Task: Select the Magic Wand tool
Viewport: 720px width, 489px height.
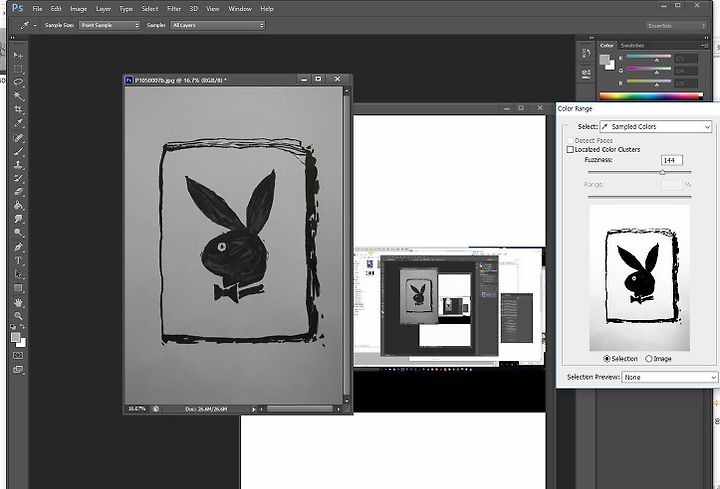Action: (x=18, y=96)
